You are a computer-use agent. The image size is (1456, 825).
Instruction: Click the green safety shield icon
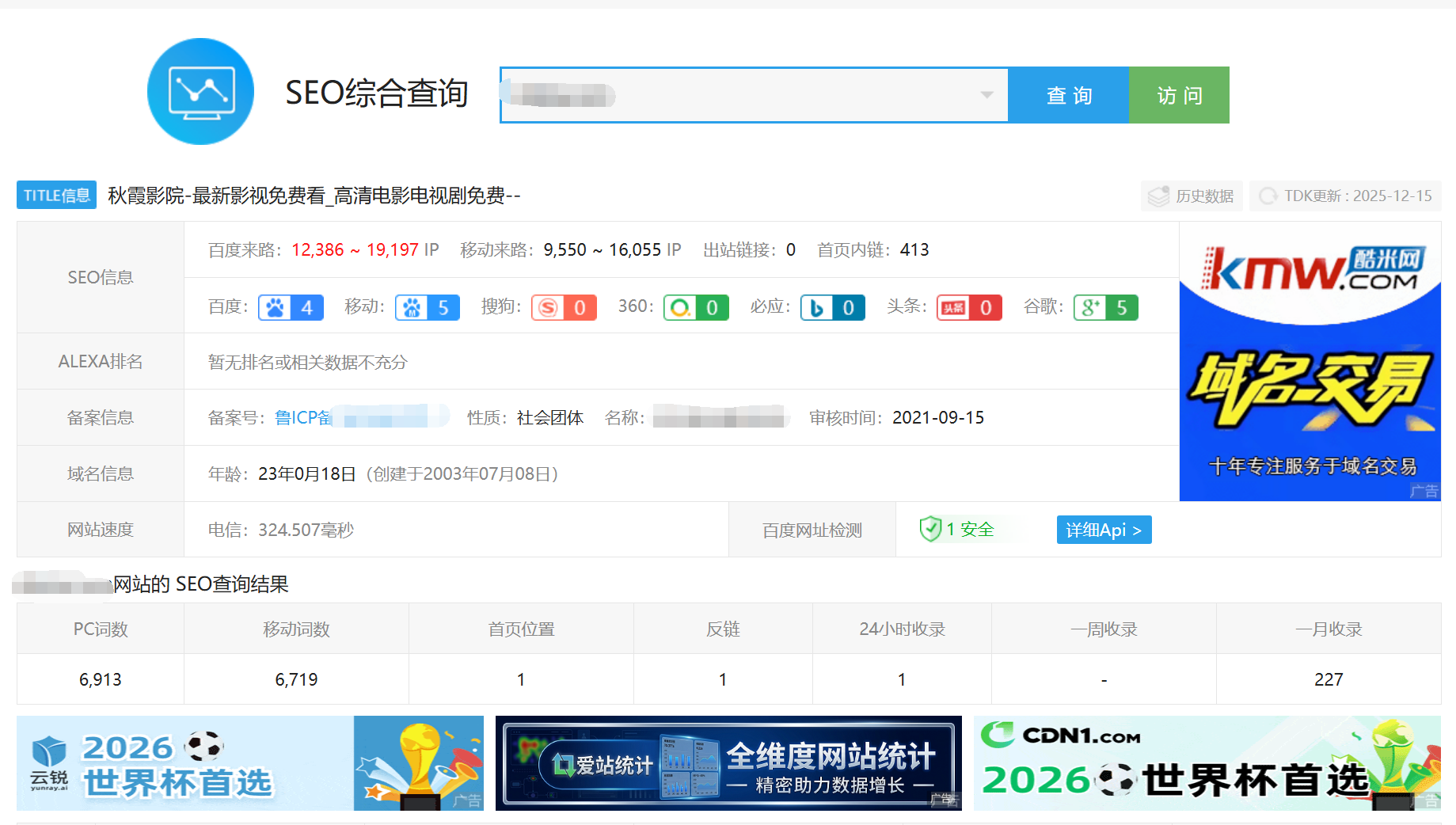point(930,529)
